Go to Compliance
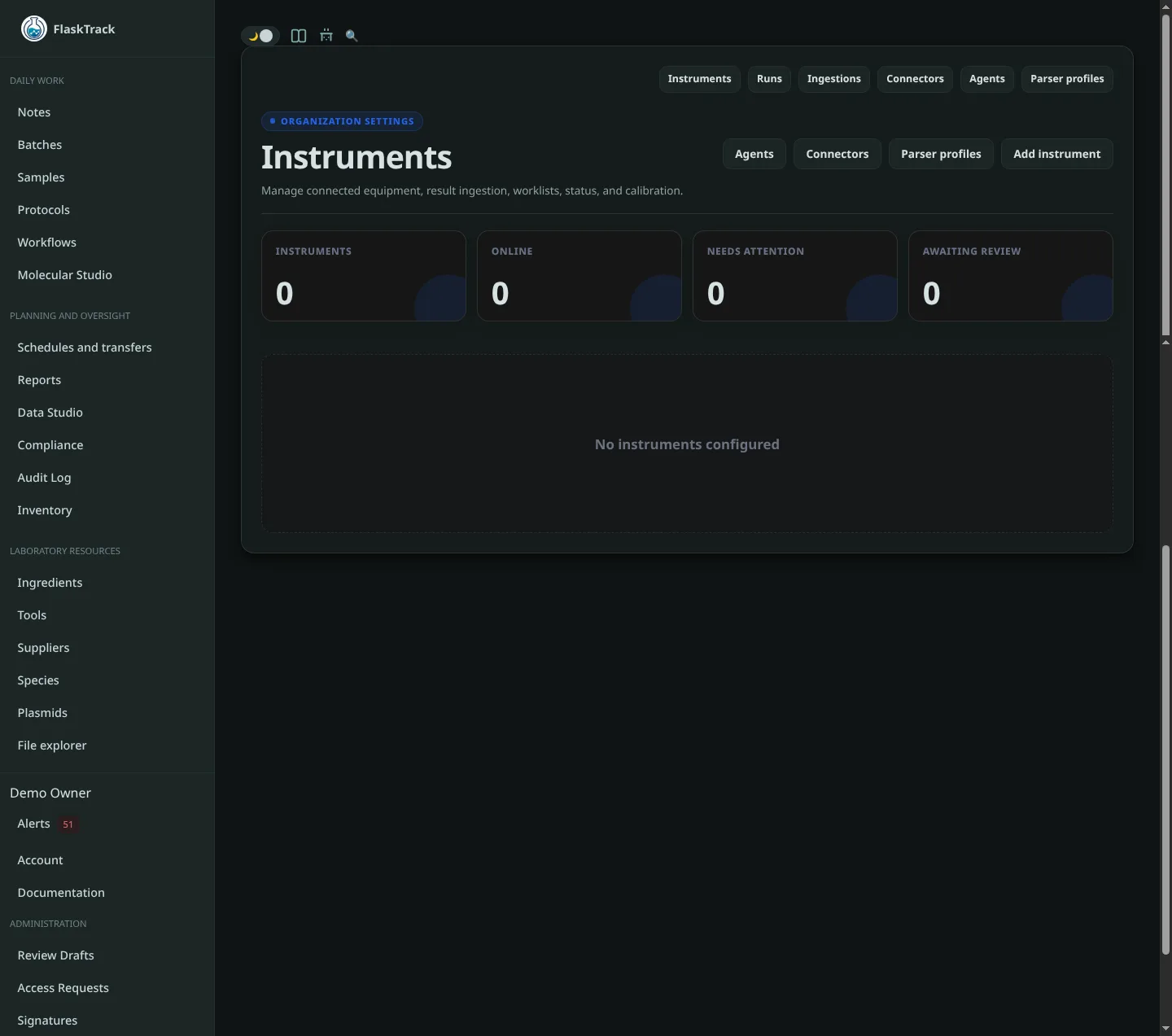 [50, 445]
